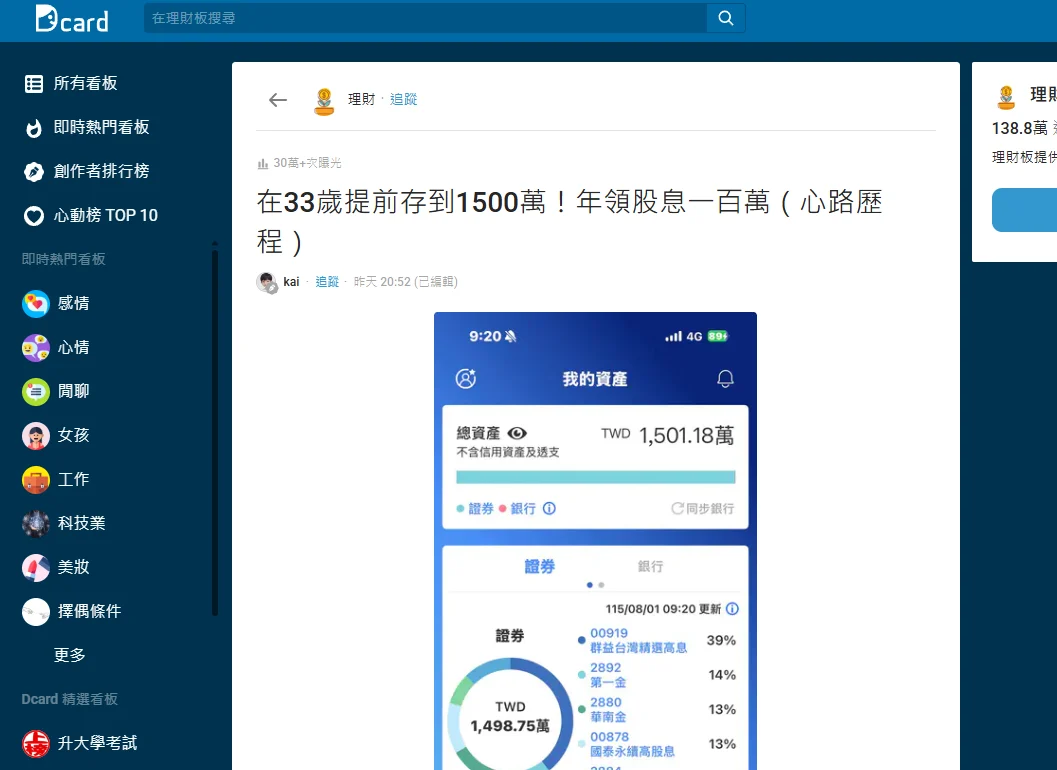Click info icon beside 銀行 legend
This screenshot has height=770, width=1057.
pyautogui.click(x=549, y=508)
